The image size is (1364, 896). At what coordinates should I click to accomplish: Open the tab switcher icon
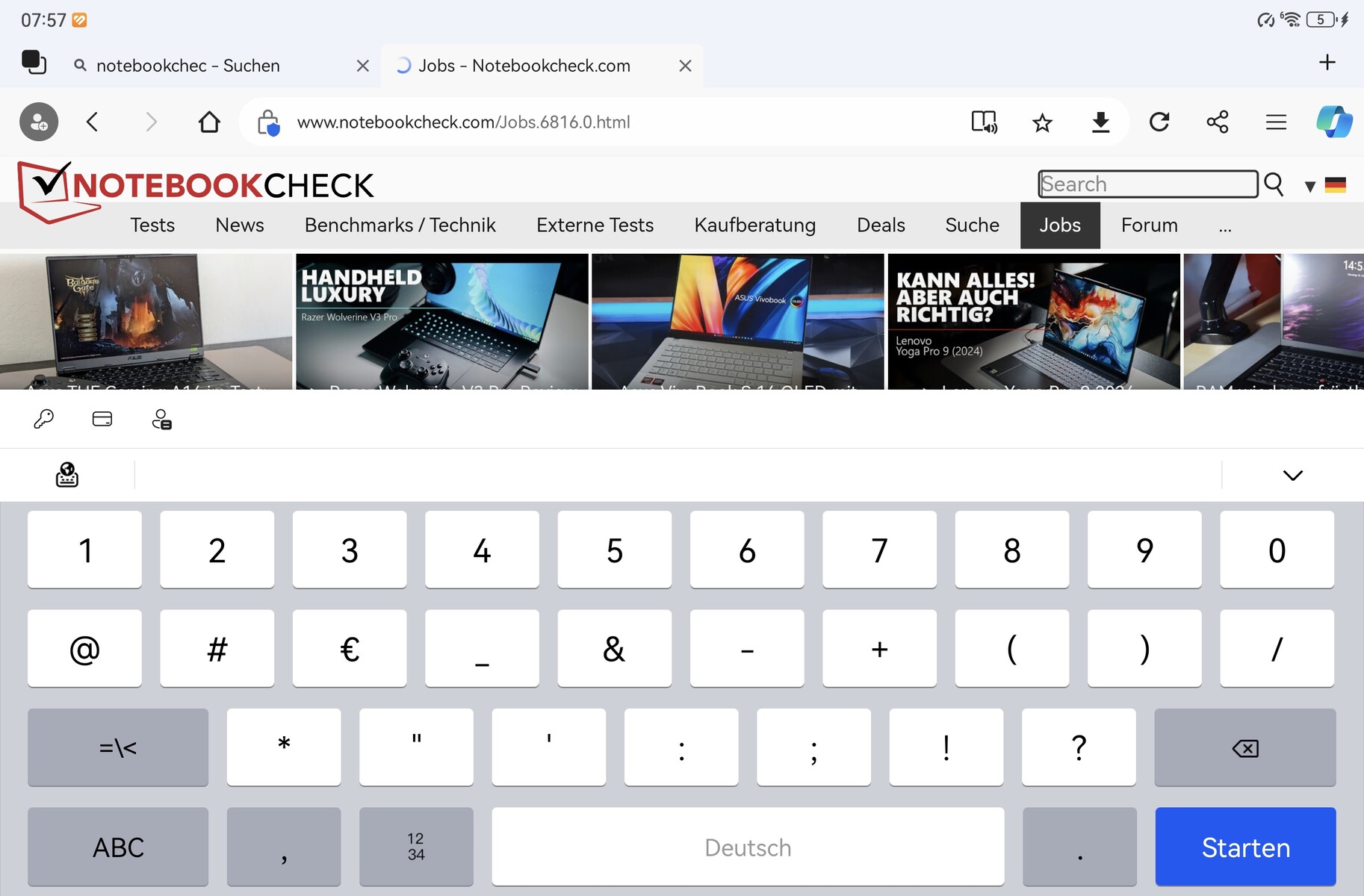coord(34,63)
